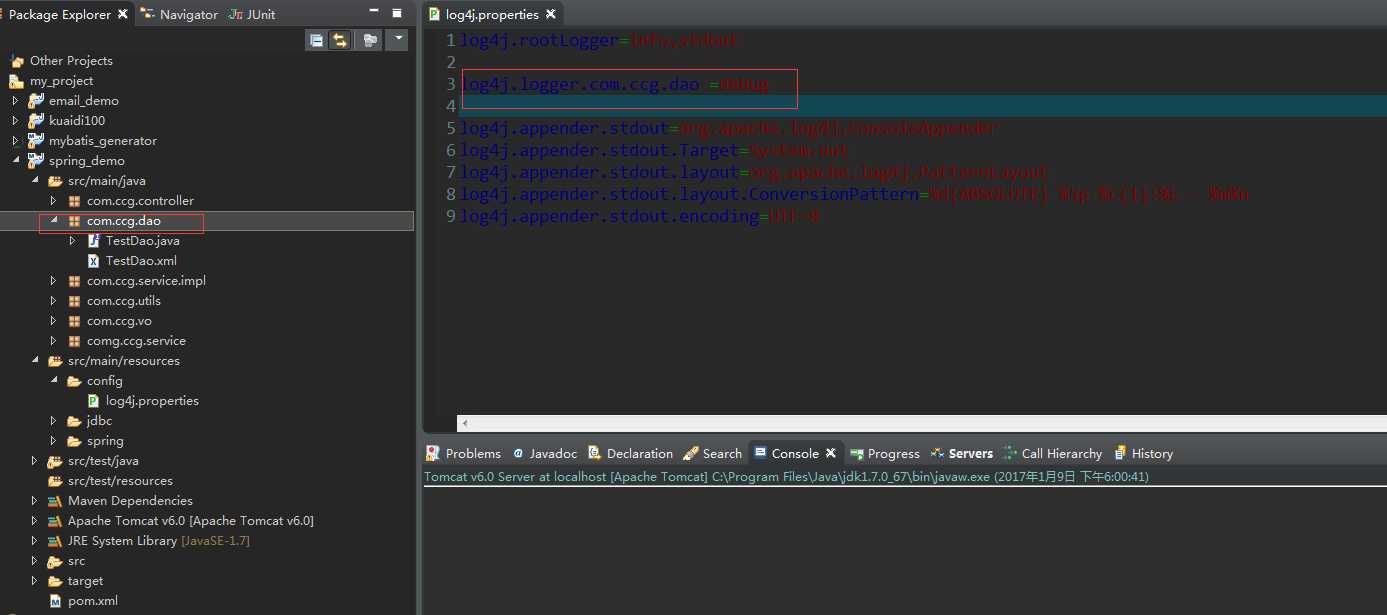Open the Problems tab
1387x615 pixels.
coord(464,453)
